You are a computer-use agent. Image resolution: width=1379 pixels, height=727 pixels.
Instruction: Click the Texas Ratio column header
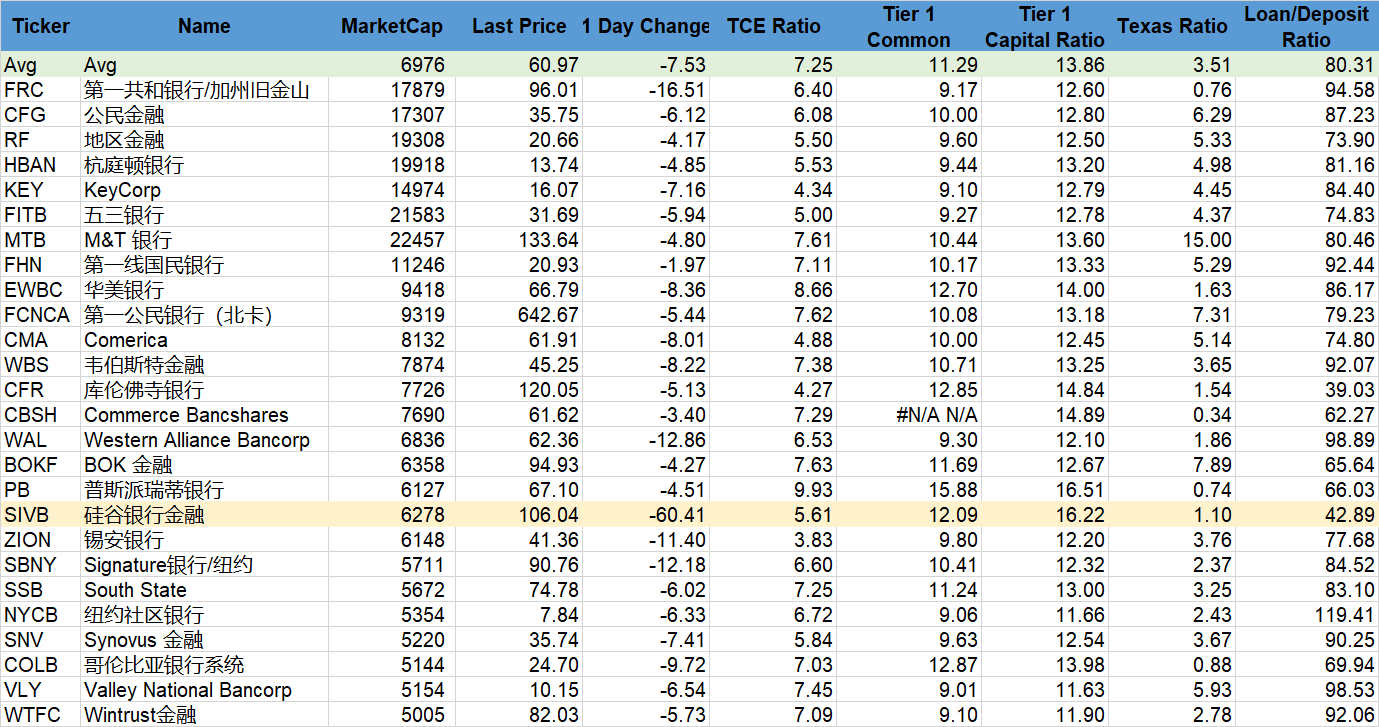click(x=1172, y=26)
